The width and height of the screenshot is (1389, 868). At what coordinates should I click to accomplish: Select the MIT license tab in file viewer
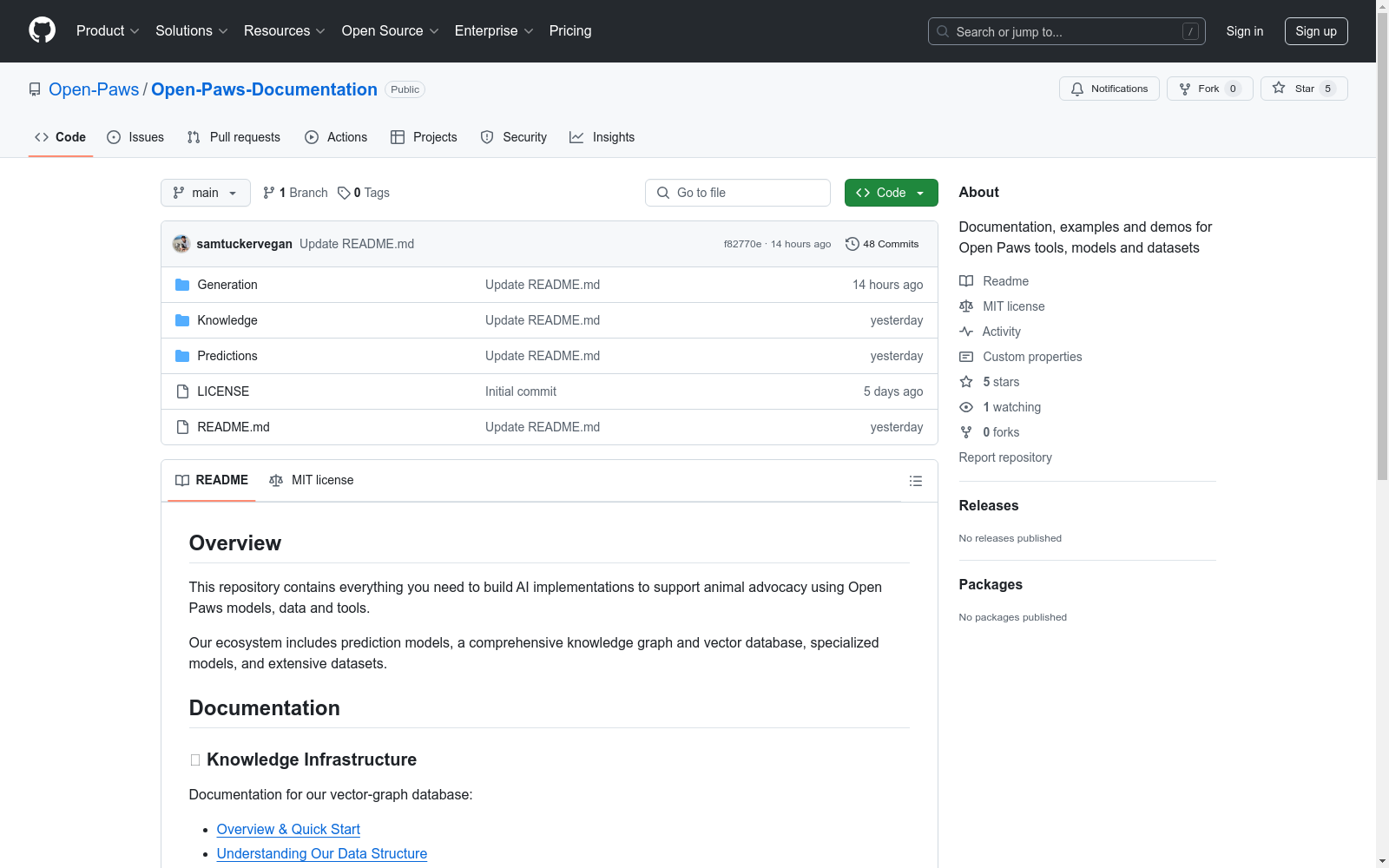[312, 480]
